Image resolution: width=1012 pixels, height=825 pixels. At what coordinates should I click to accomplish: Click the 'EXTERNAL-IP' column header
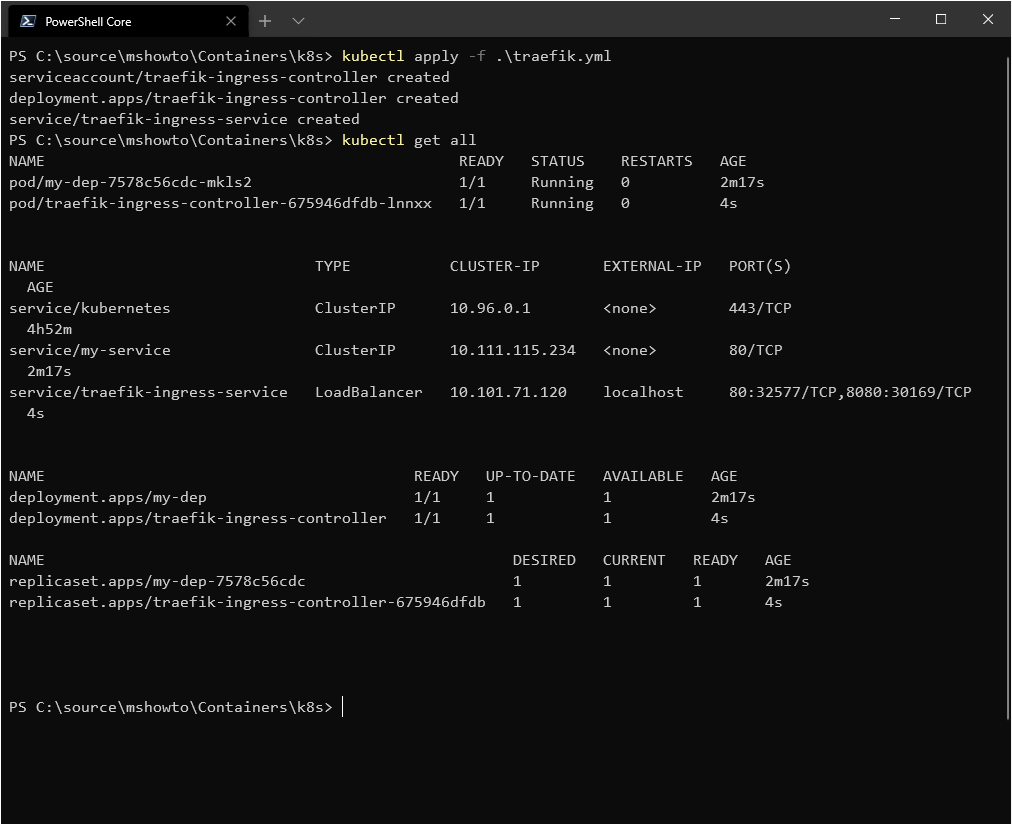pyautogui.click(x=652, y=266)
